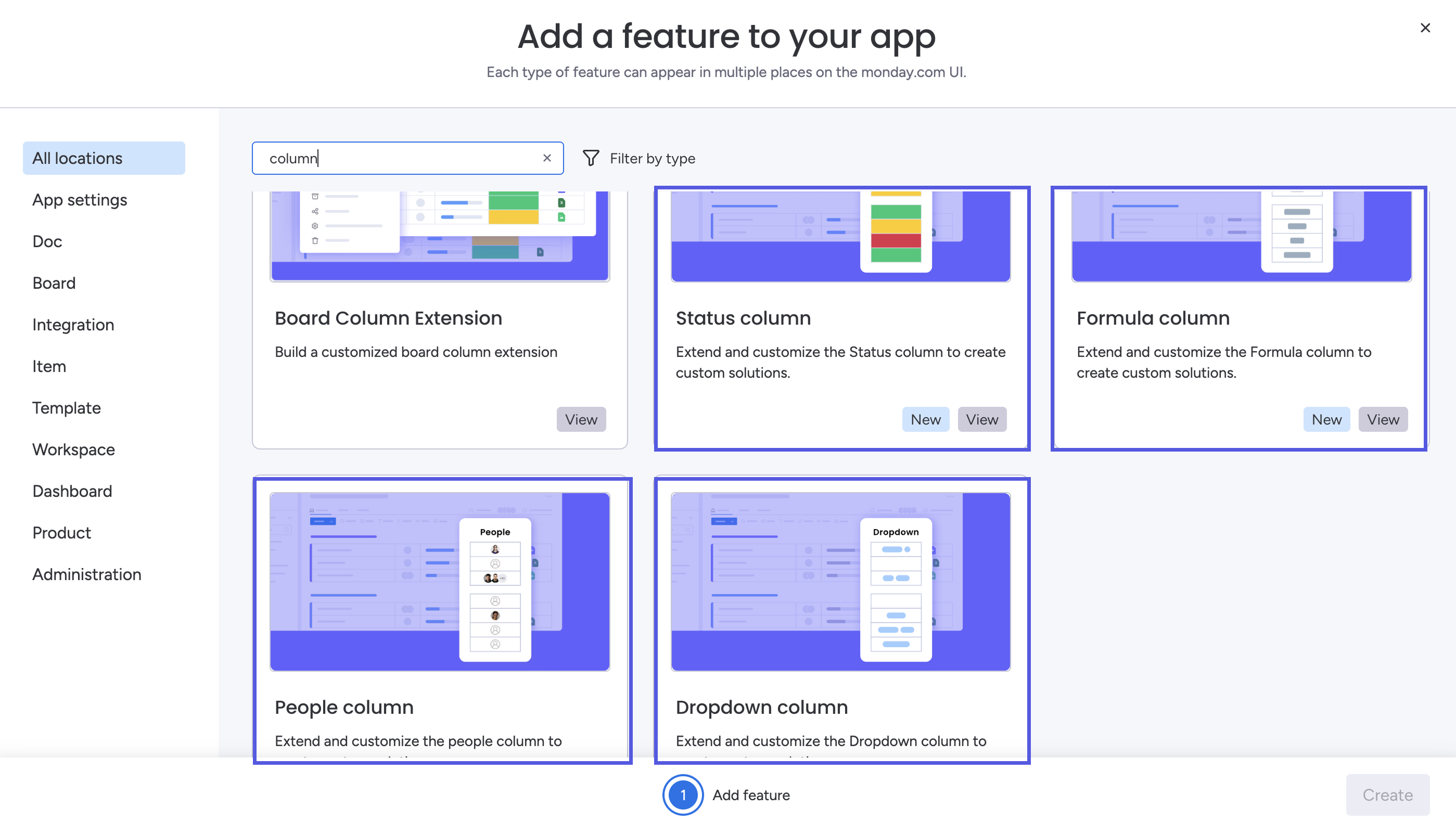Open the Dashboard location category
Viewport: 1456px width, 822px height.
tap(72, 491)
